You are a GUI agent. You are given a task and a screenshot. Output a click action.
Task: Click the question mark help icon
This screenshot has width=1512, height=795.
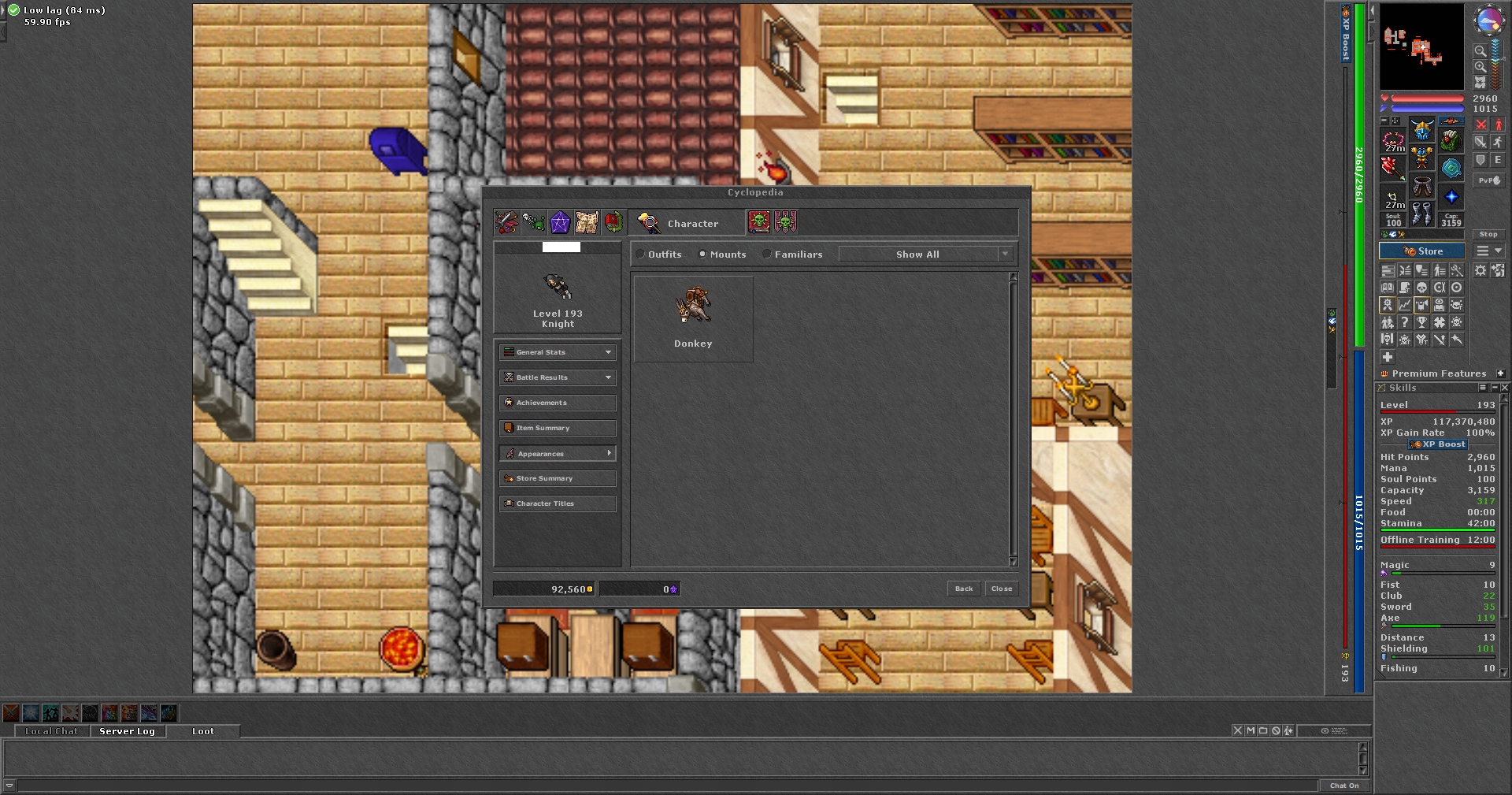coord(1404,322)
